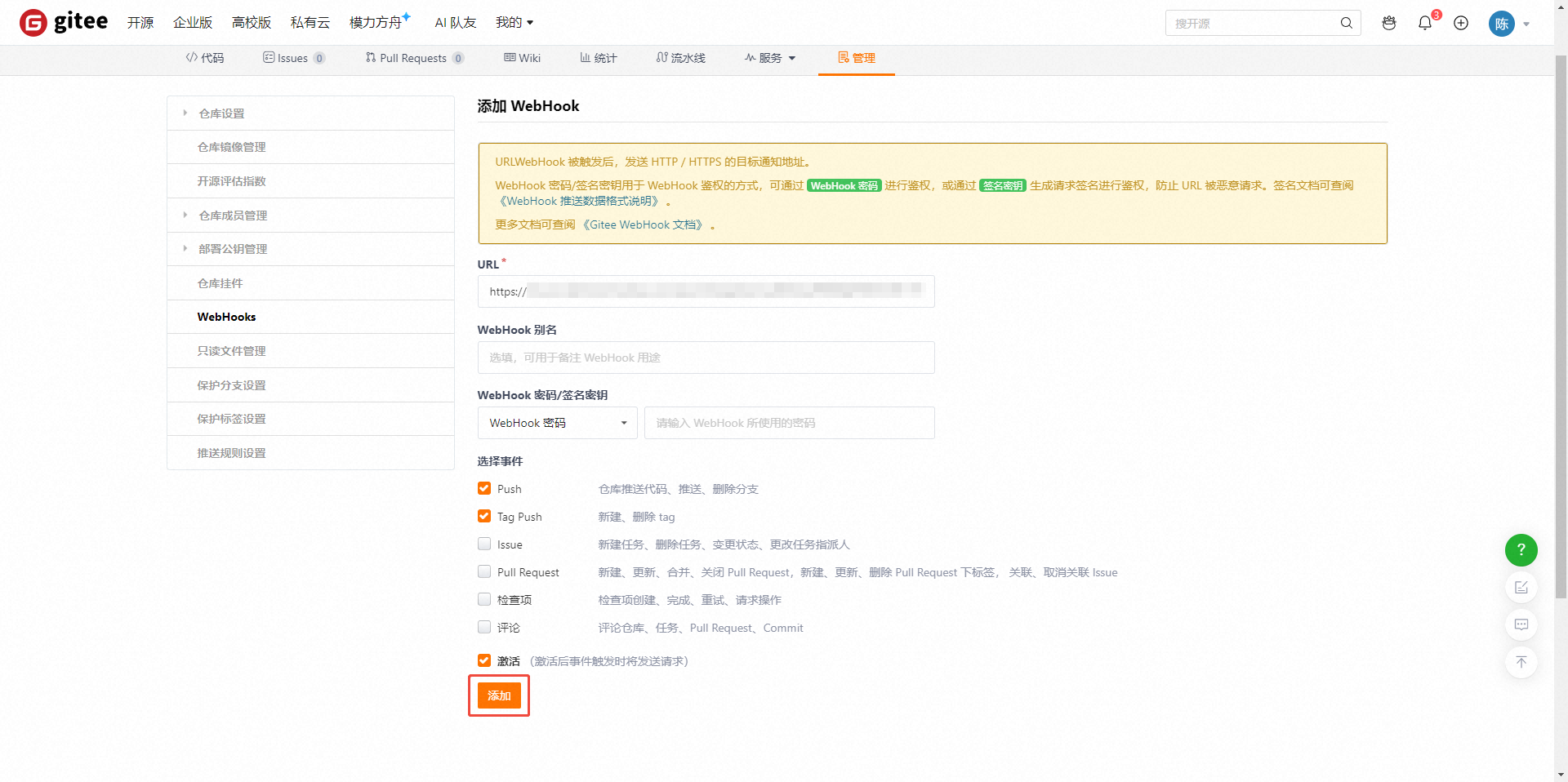Click the back-to-top arrow icon
Viewport: 1568px width, 782px height.
[x=1521, y=662]
